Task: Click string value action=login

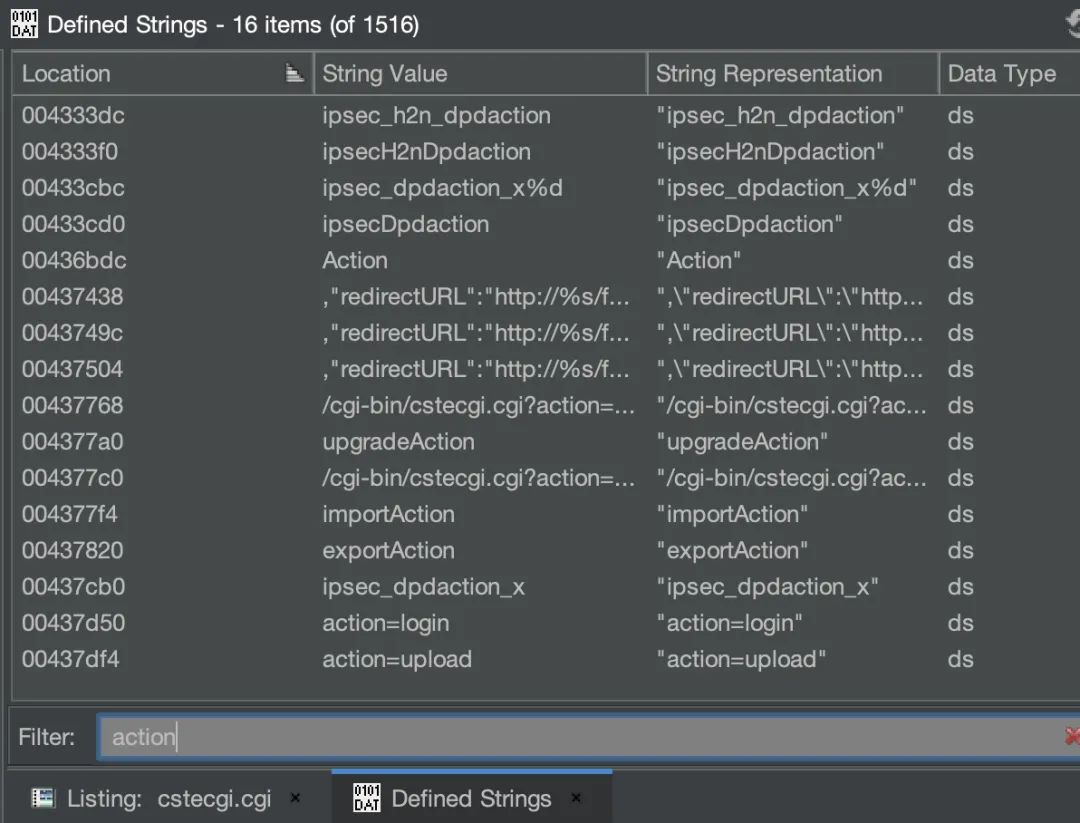Action: 386,623
